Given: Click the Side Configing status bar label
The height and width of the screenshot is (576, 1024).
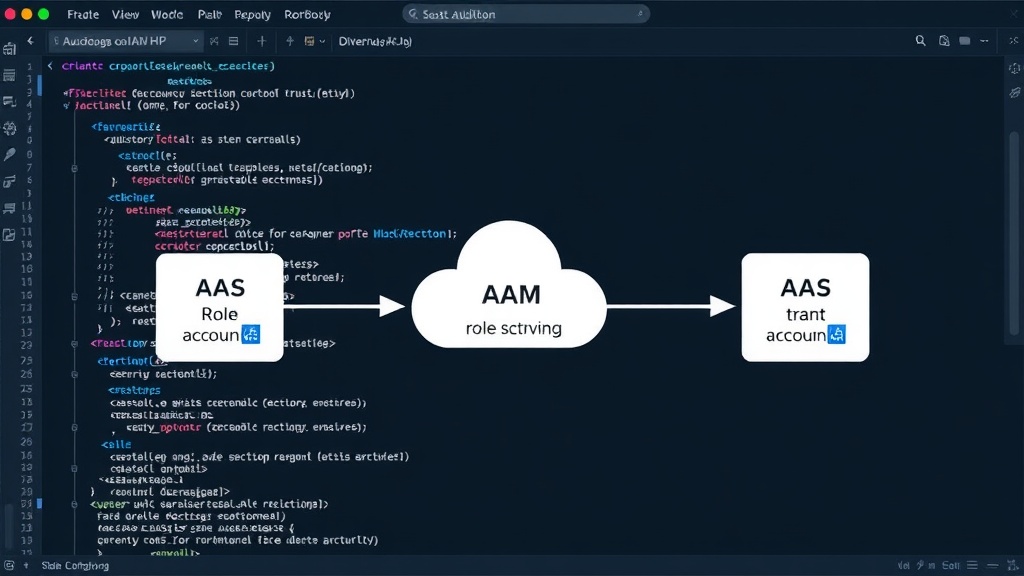Looking at the screenshot, I should click(75, 566).
